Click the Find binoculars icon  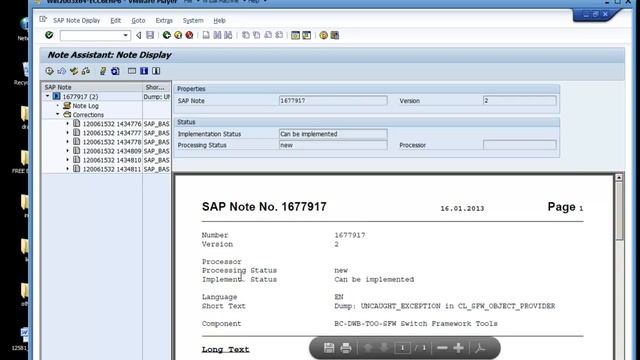pyautogui.click(x=217, y=35)
